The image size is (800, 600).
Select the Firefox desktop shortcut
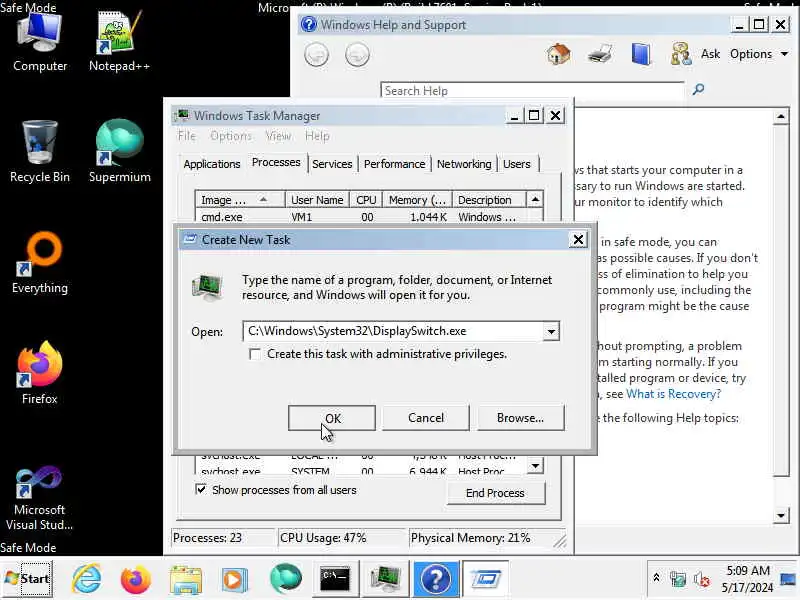[40, 373]
